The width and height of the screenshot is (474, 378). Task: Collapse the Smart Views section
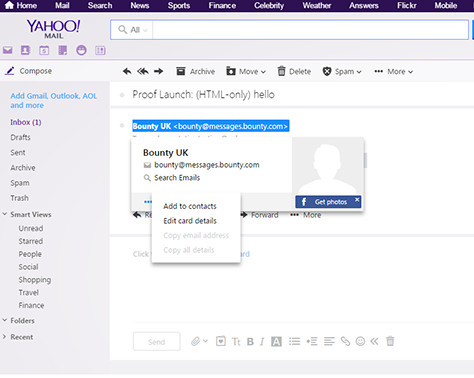pyautogui.click(x=5, y=214)
